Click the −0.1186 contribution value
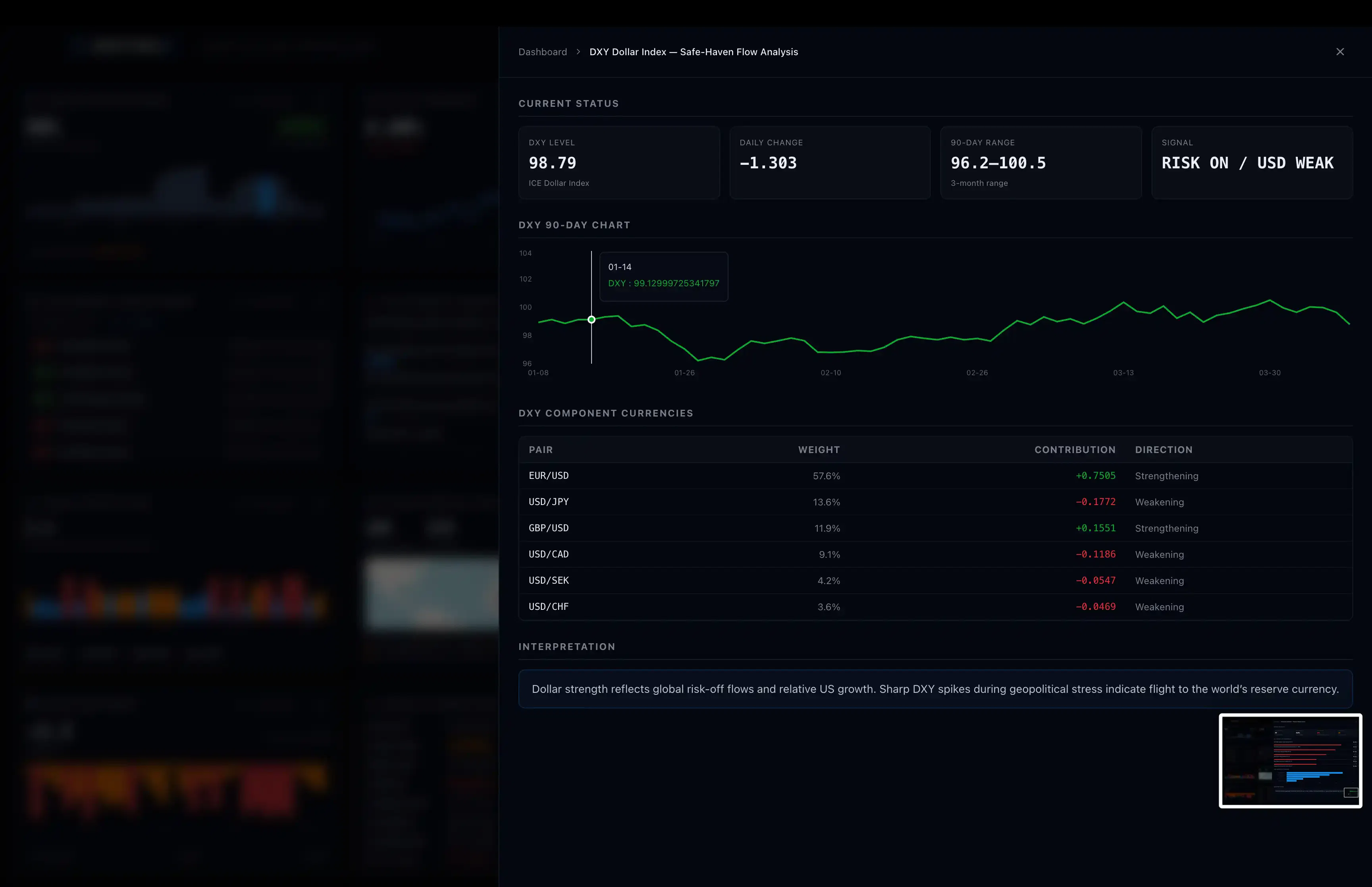The height and width of the screenshot is (887, 1372). click(x=1095, y=555)
